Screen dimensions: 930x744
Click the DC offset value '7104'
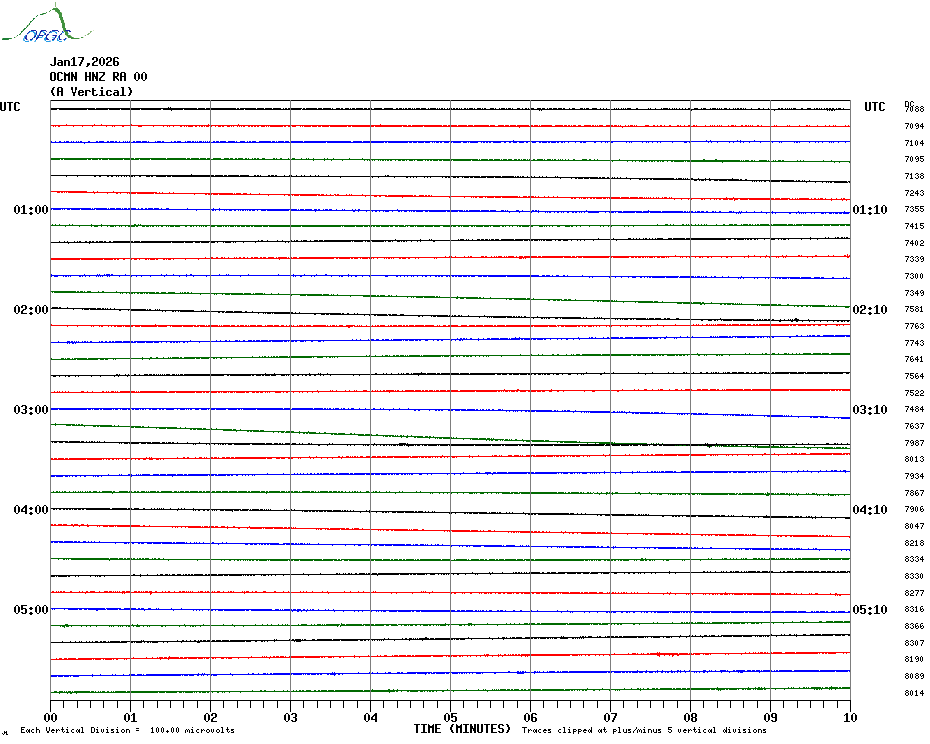tap(914, 143)
